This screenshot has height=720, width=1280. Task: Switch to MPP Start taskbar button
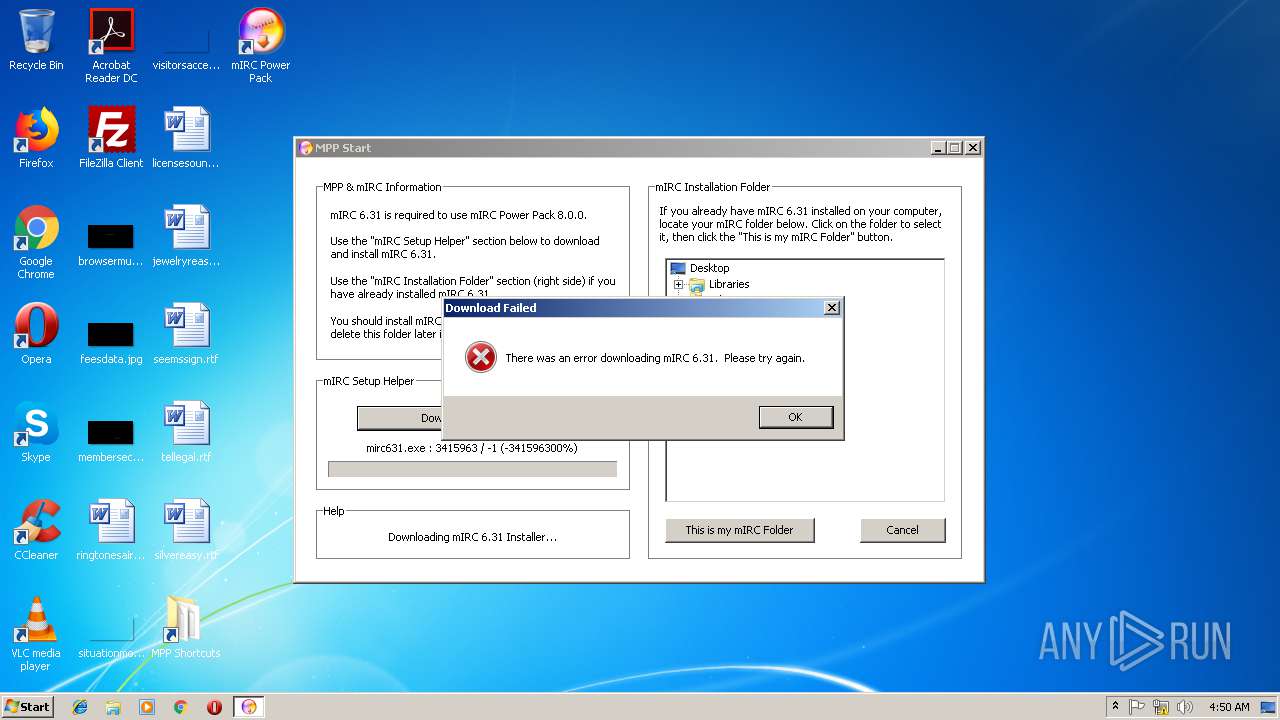tap(249, 707)
